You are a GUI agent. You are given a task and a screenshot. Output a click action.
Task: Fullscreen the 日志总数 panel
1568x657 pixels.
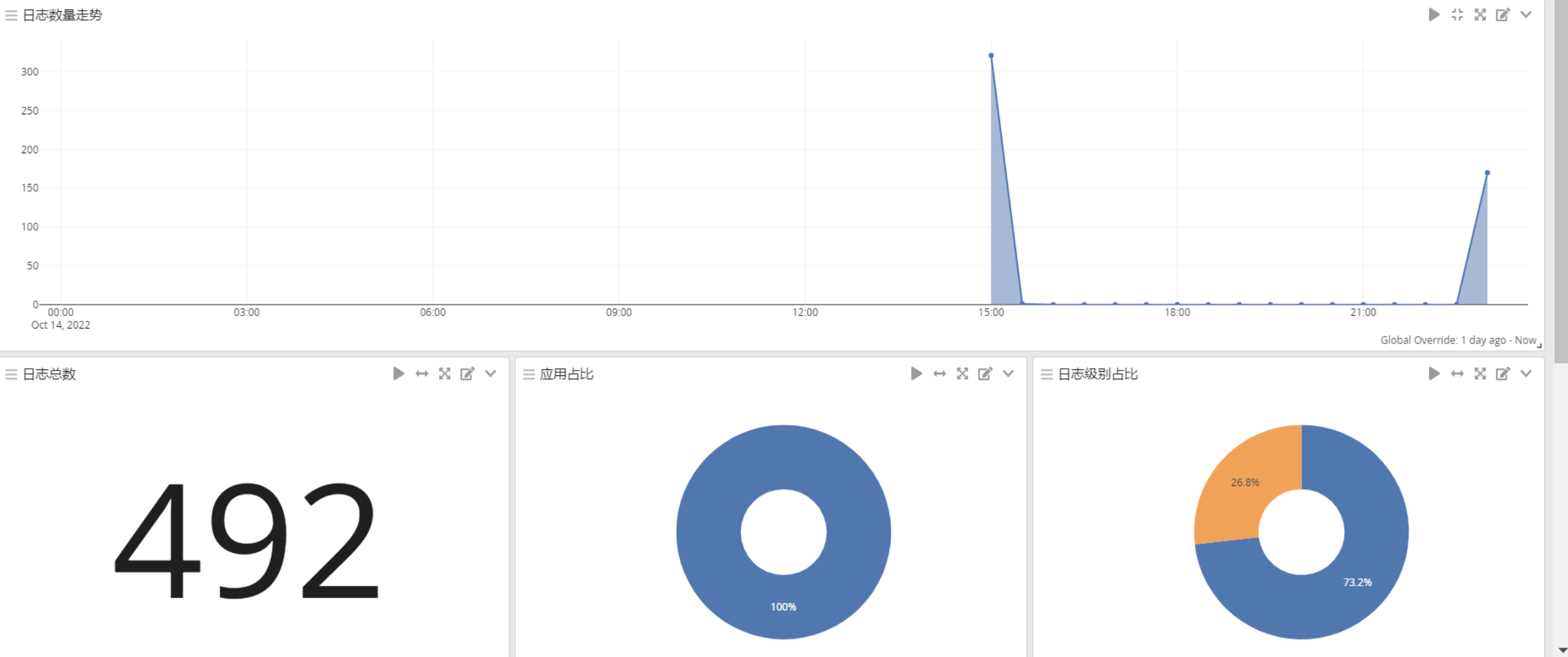click(x=444, y=373)
